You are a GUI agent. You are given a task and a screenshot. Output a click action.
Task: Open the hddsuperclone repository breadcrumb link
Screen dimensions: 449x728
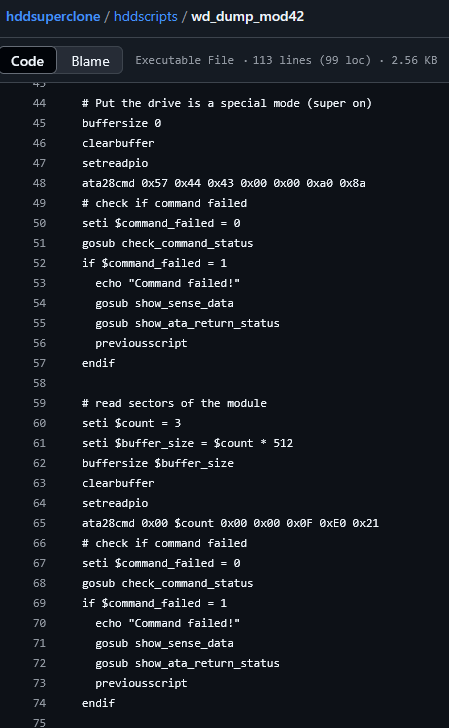(x=53, y=17)
